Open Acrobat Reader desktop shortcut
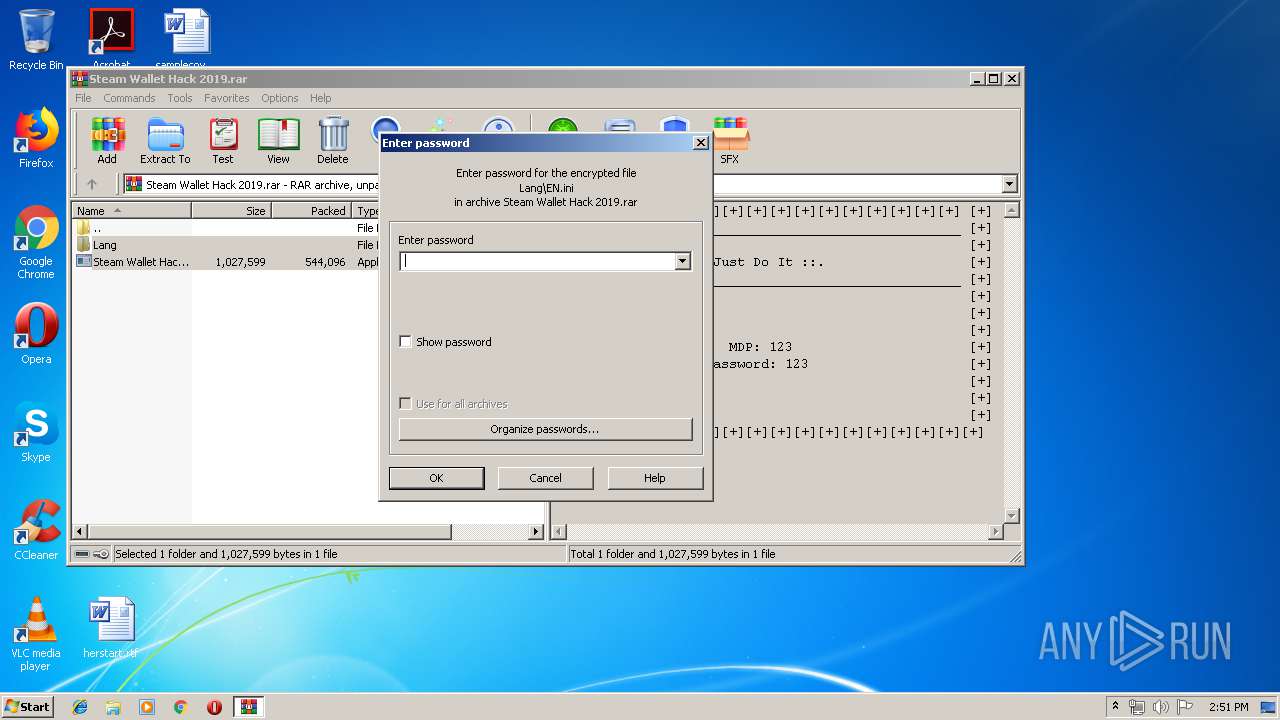 (111, 40)
